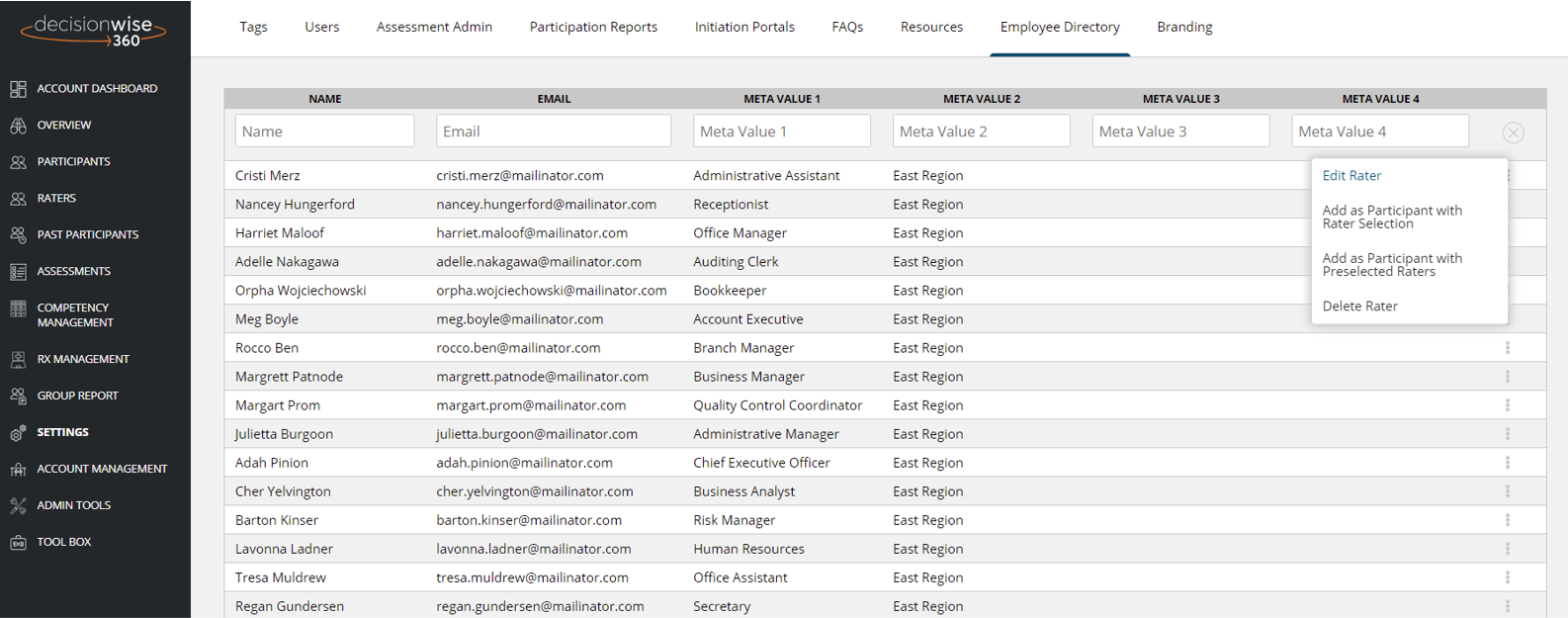This screenshot has height=618, width=1568.
Task: Open the Resources tab
Action: (x=931, y=27)
